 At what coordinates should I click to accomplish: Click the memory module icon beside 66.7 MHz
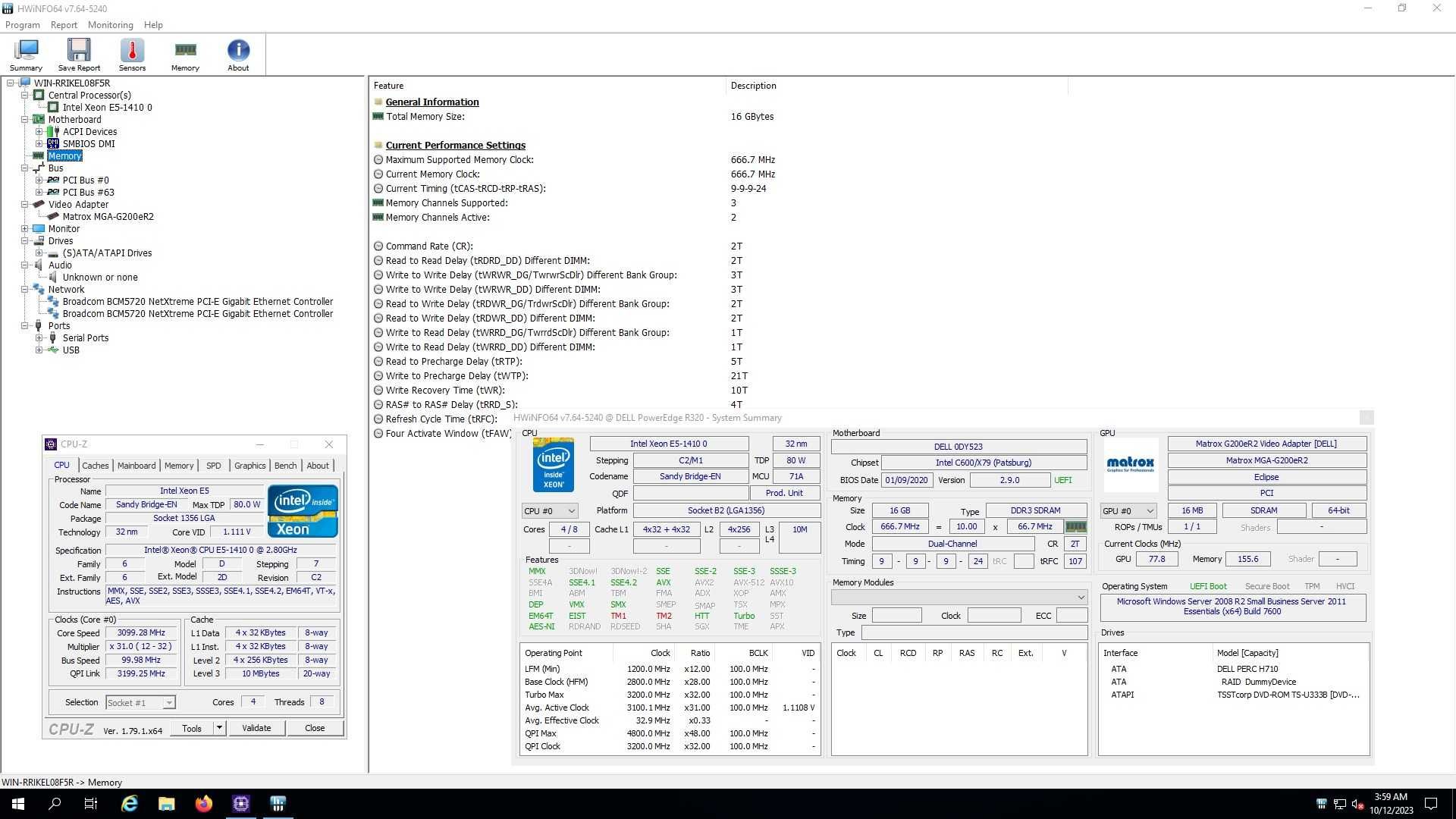[x=1075, y=526]
